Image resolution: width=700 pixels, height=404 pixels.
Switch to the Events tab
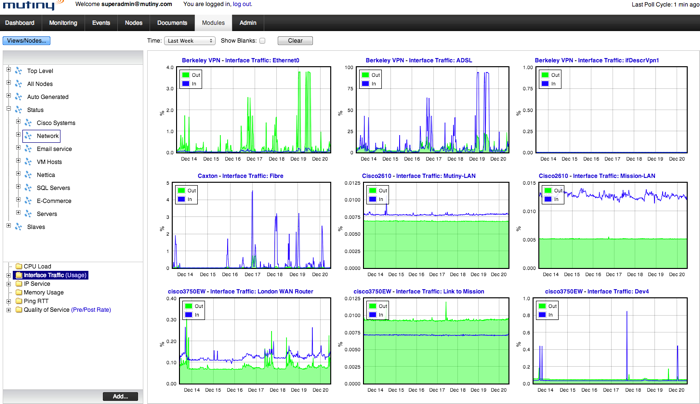(101, 23)
